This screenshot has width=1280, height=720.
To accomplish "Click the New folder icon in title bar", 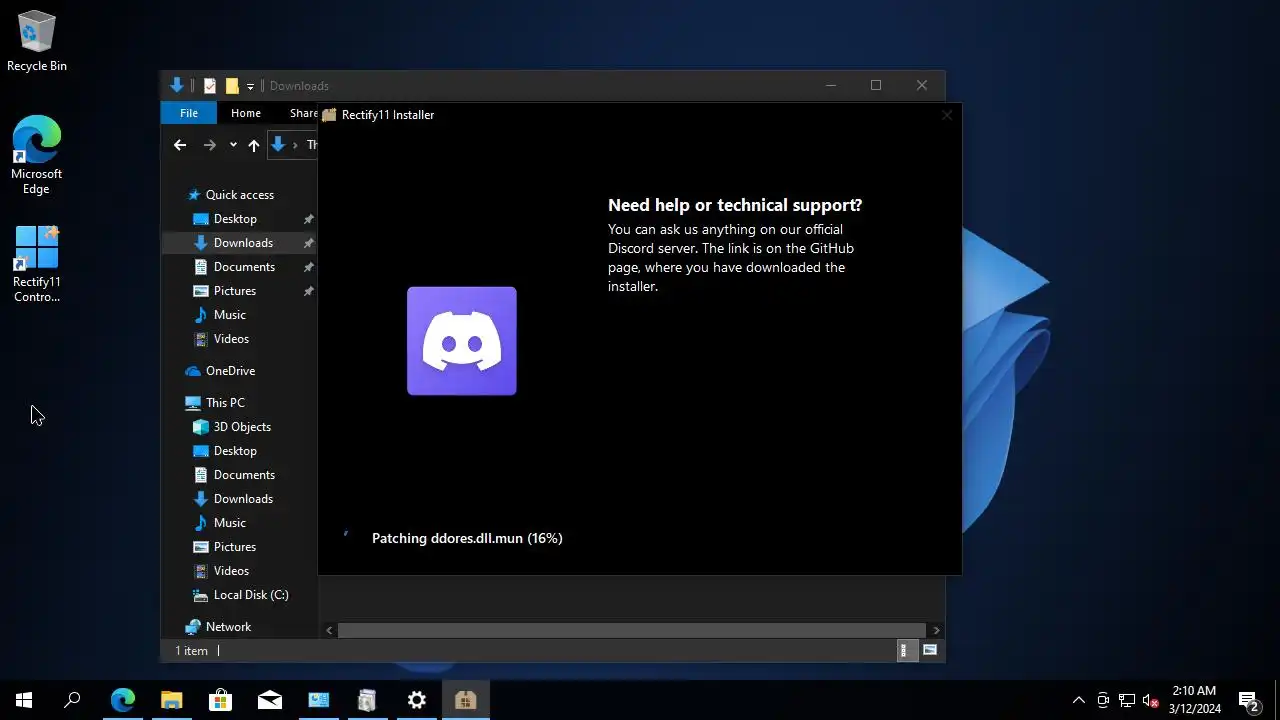I will pyautogui.click(x=232, y=86).
